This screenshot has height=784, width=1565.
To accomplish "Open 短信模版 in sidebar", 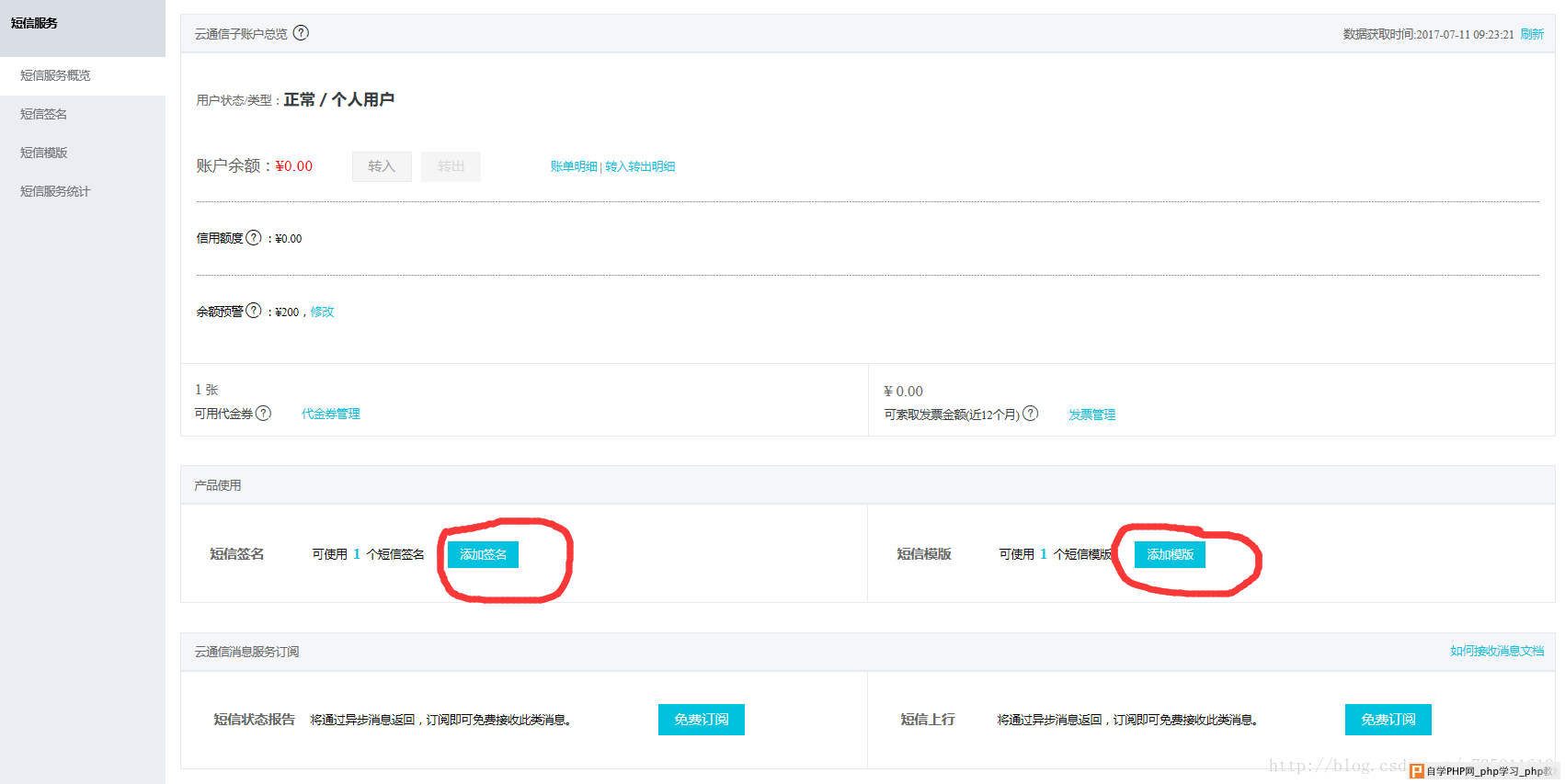I will (x=83, y=153).
